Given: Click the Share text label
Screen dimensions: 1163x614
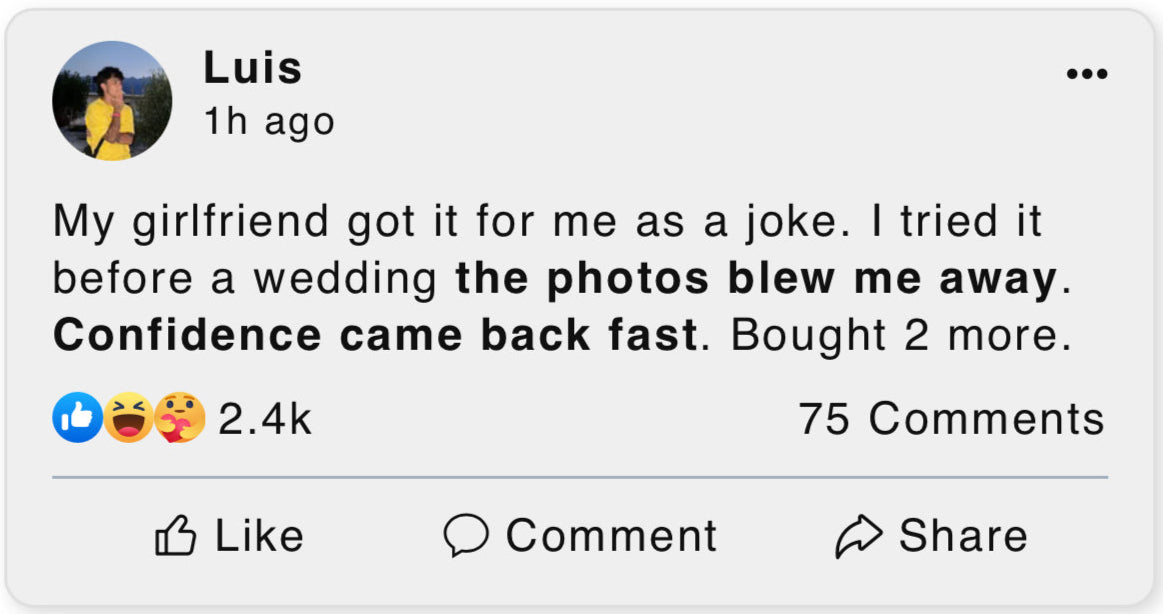Looking at the screenshot, I should pos(963,536).
